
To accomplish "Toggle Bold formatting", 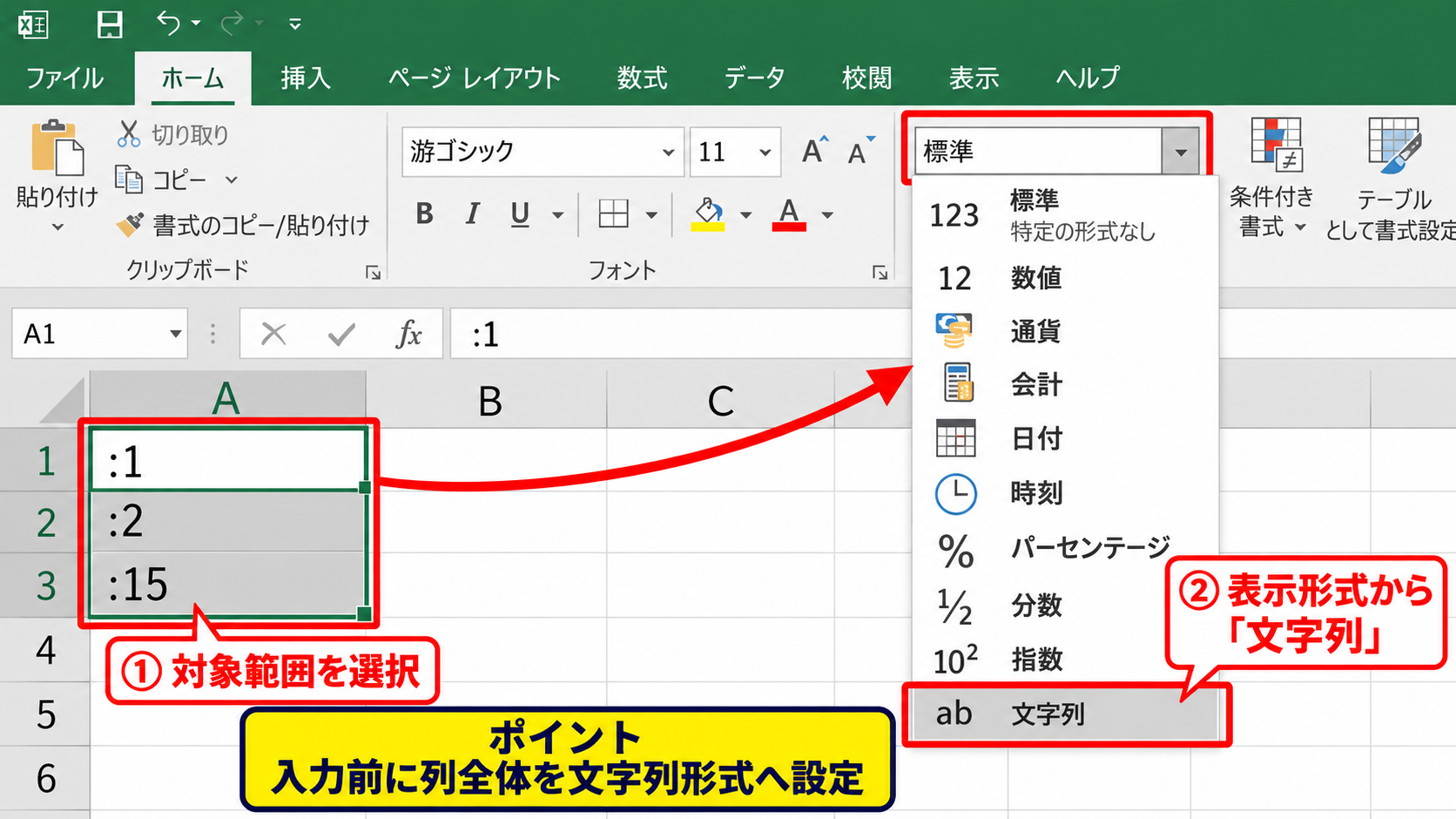I will point(424,213).
